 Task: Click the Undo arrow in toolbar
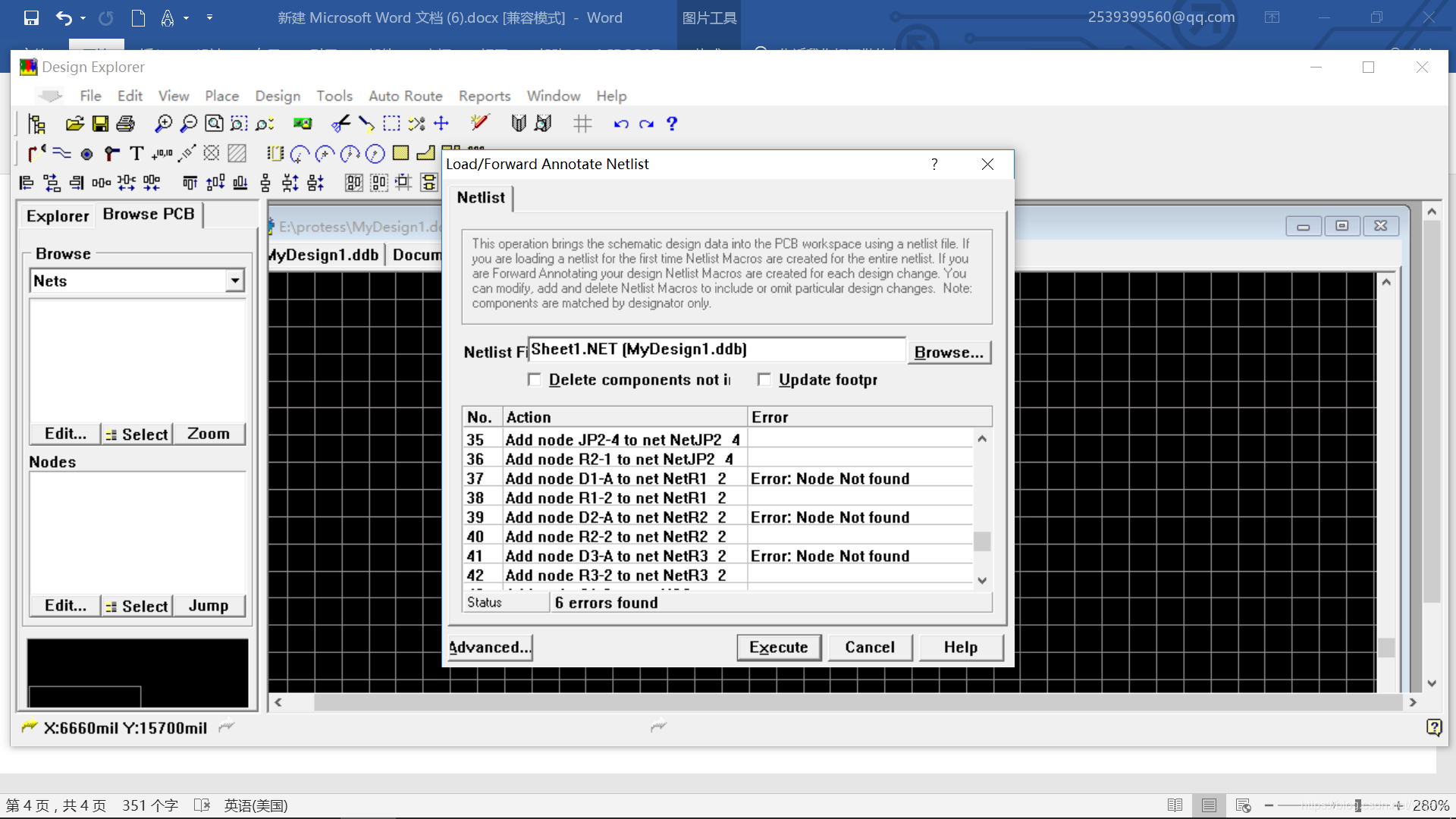621,124
